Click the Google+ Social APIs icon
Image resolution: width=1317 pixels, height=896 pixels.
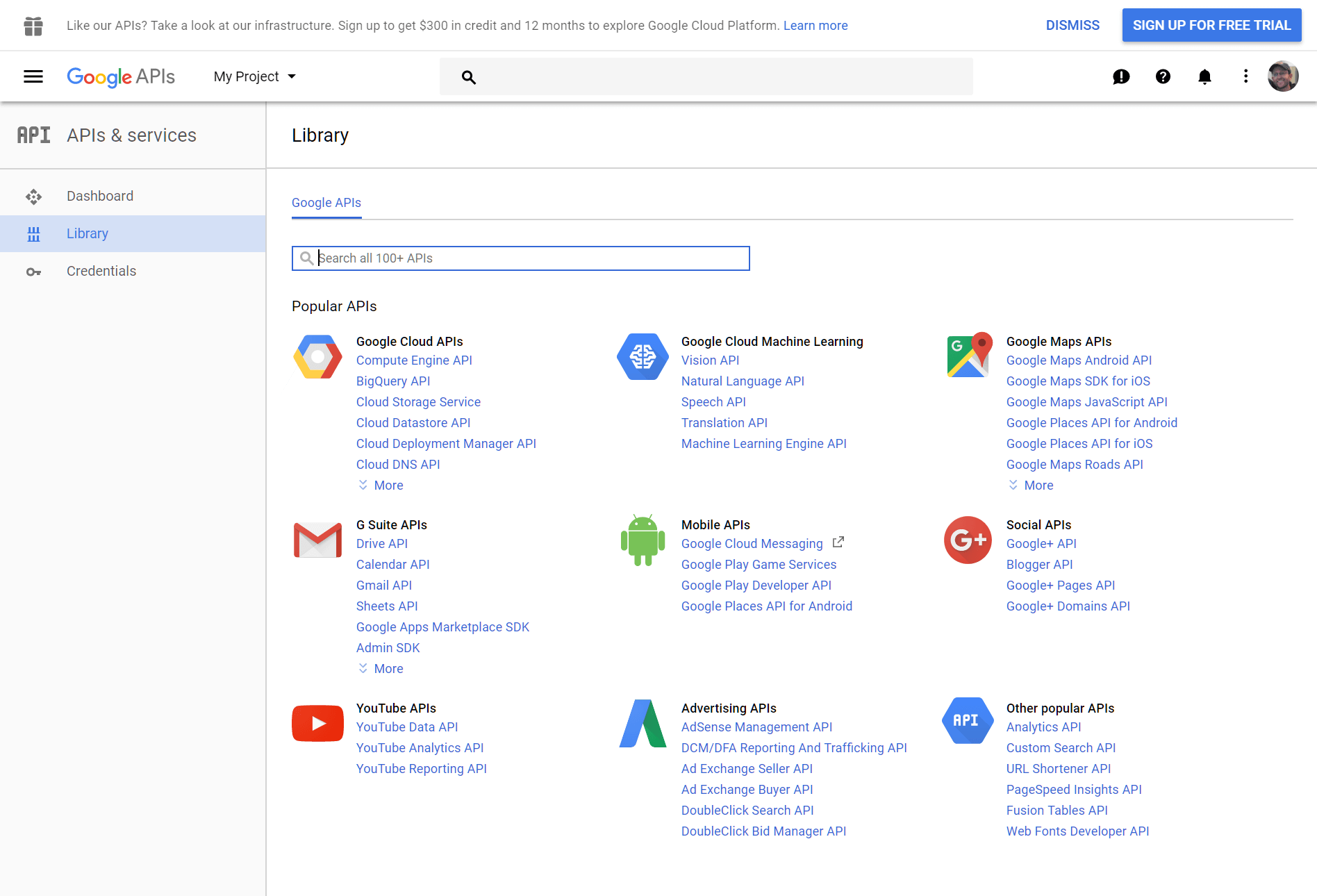click(968, 540)
